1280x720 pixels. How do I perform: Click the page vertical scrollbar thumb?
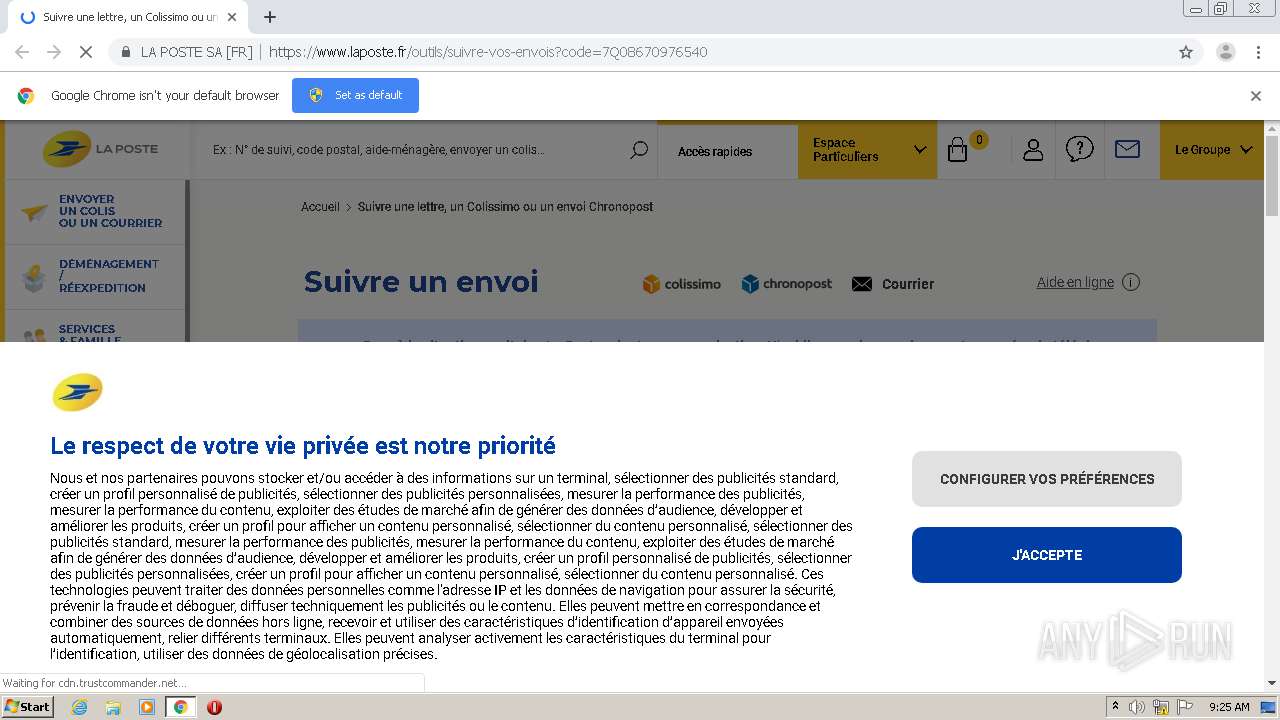[x=1272, y=176]
